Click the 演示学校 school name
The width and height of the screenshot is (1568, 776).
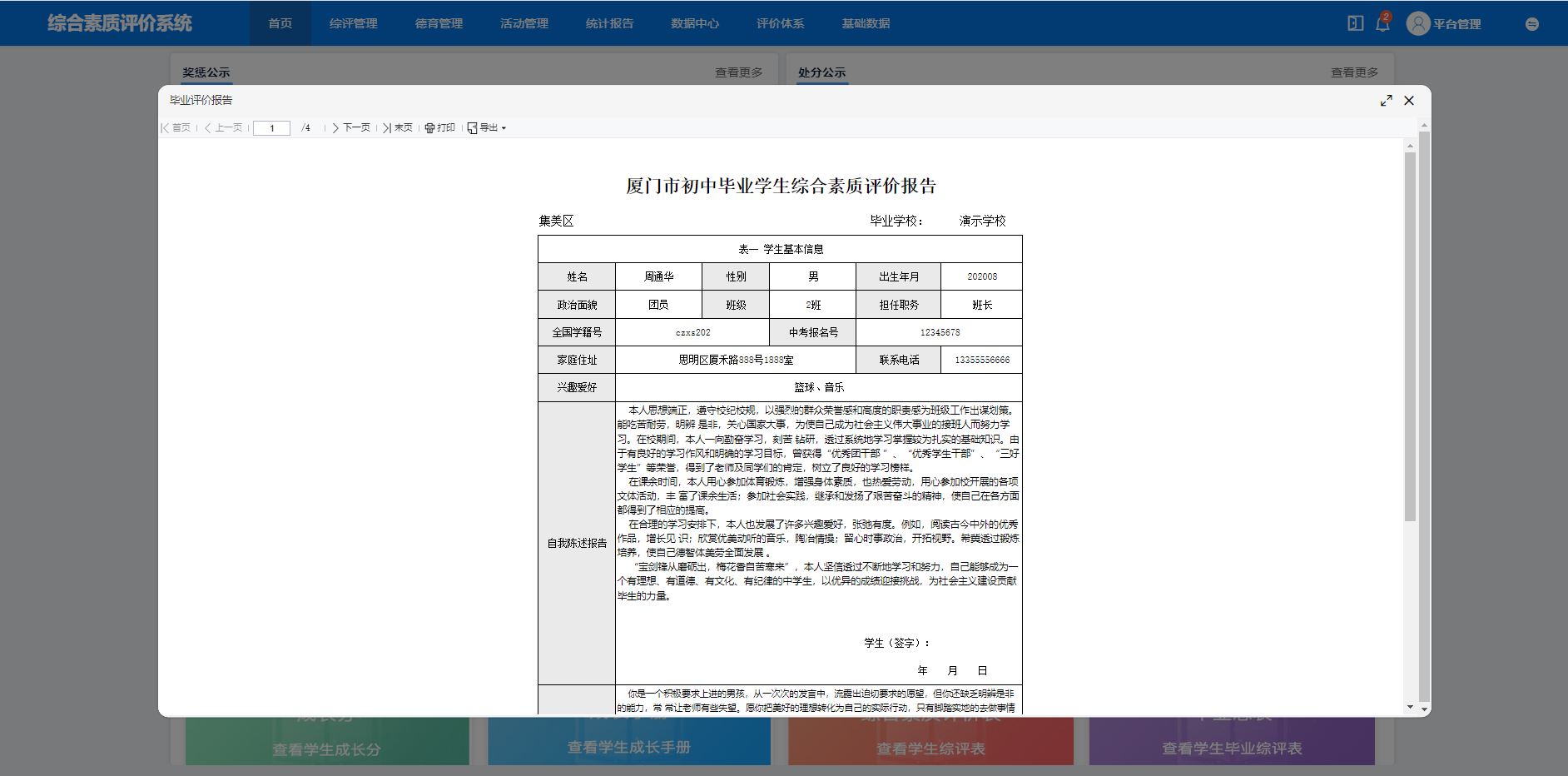click(982, 221)
